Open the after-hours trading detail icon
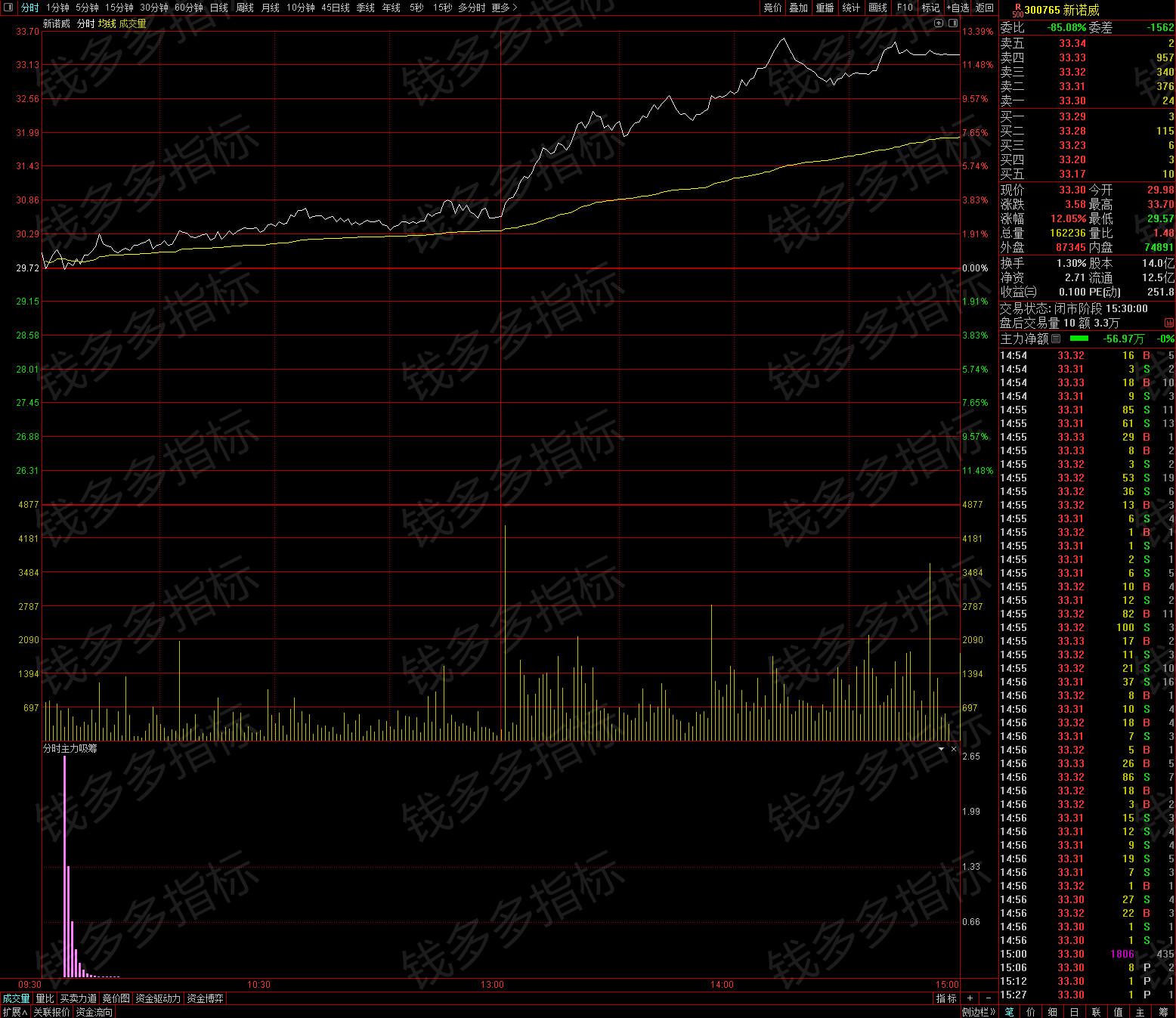 (1169, 323)
